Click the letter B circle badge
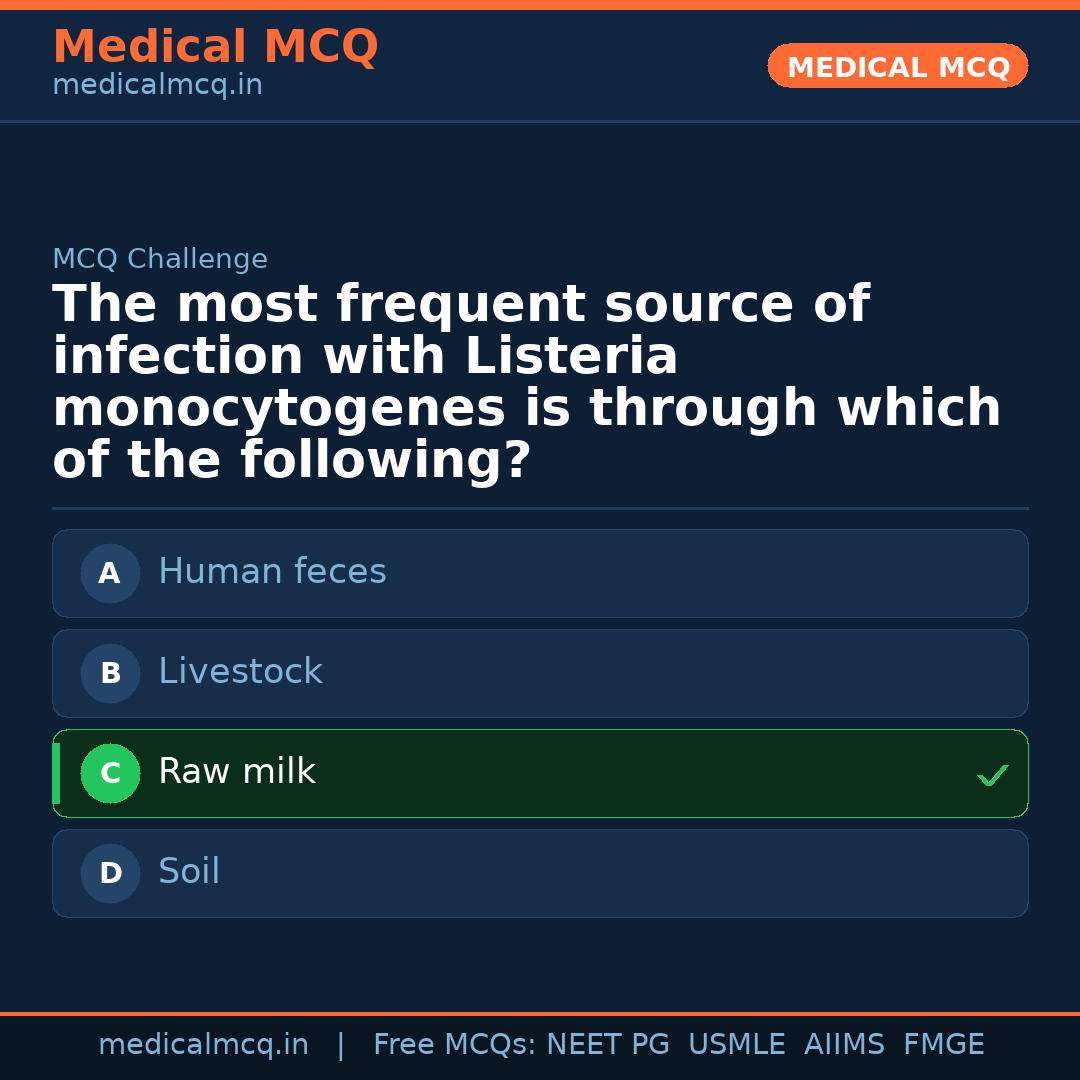 coord(110,673)
